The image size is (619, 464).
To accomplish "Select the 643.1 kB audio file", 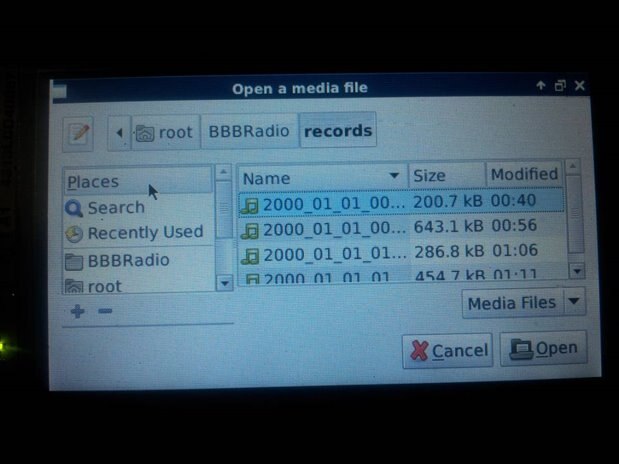I will pyautogui.click(x=402, y=228).
